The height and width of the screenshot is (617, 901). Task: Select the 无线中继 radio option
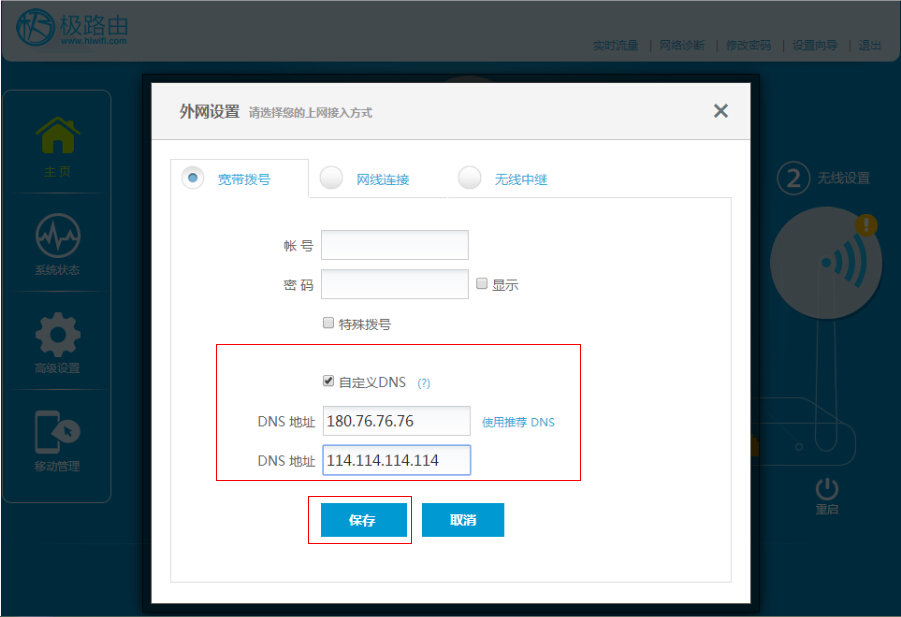(469, 177)
